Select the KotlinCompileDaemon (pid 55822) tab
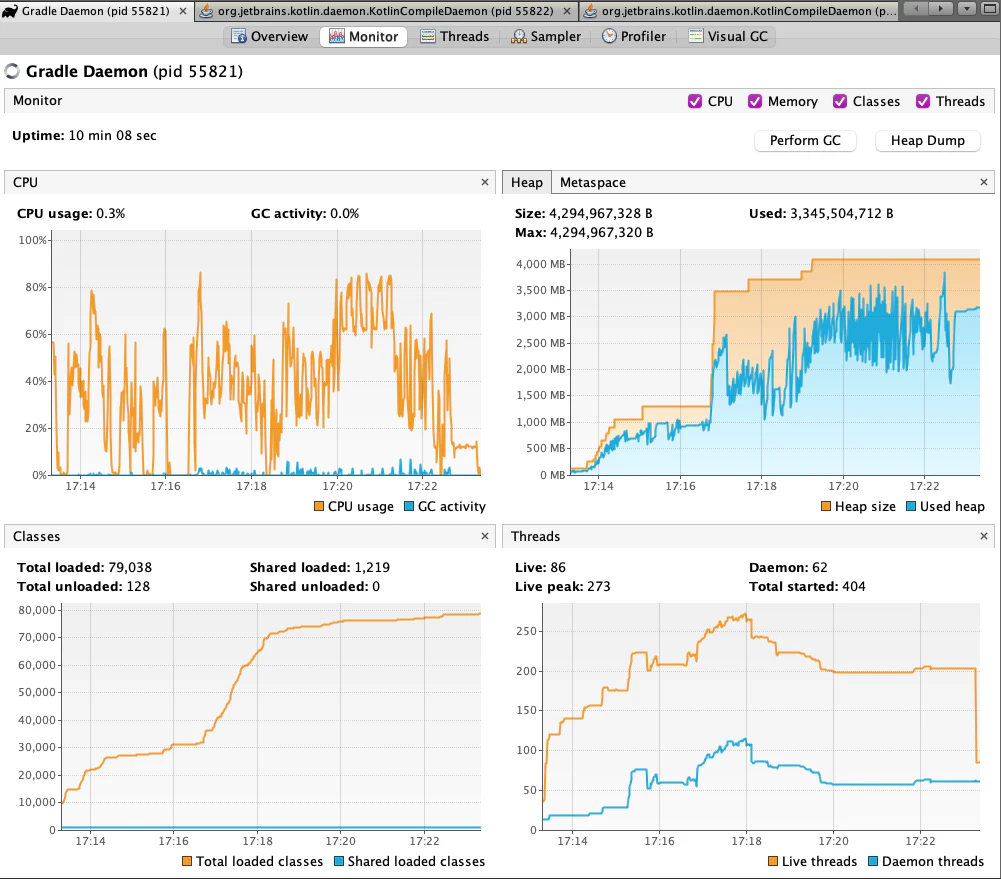 [386, 11]
